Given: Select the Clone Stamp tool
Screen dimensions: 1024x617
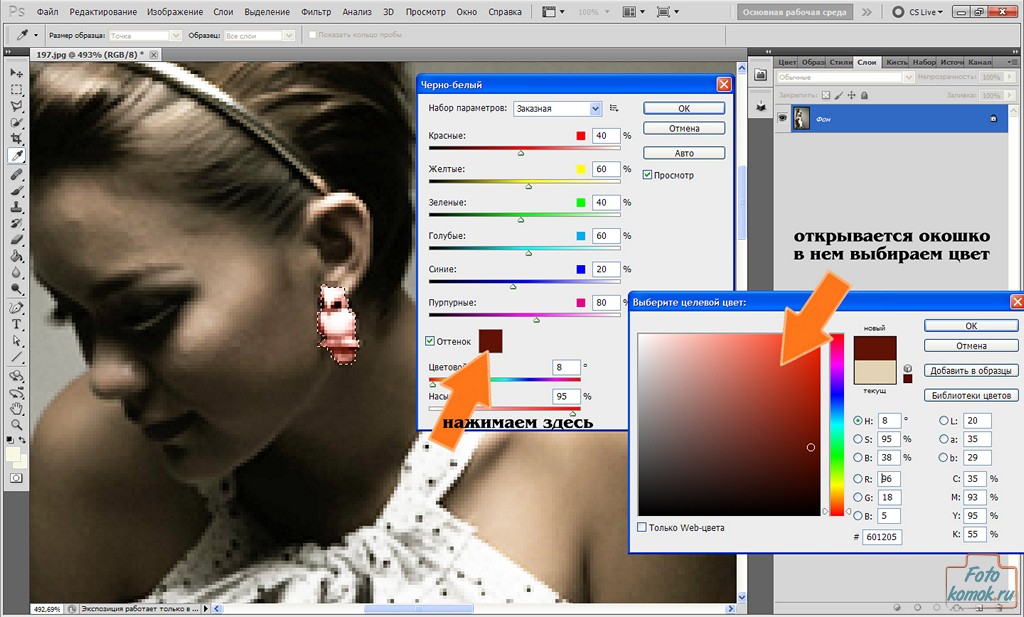Looking at the screenshot, I should (x=17, y=206).
